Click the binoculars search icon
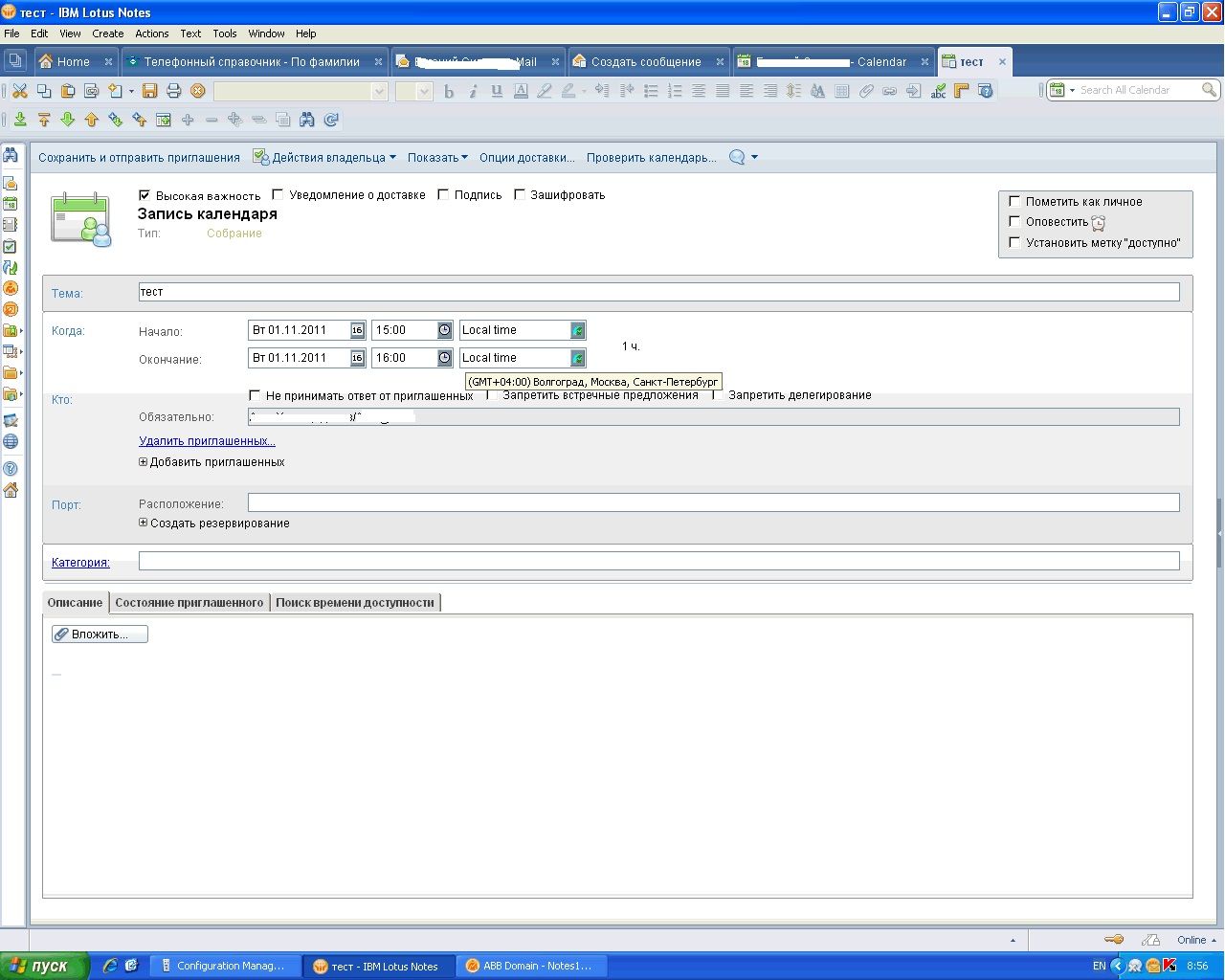 tap(307, 120)
